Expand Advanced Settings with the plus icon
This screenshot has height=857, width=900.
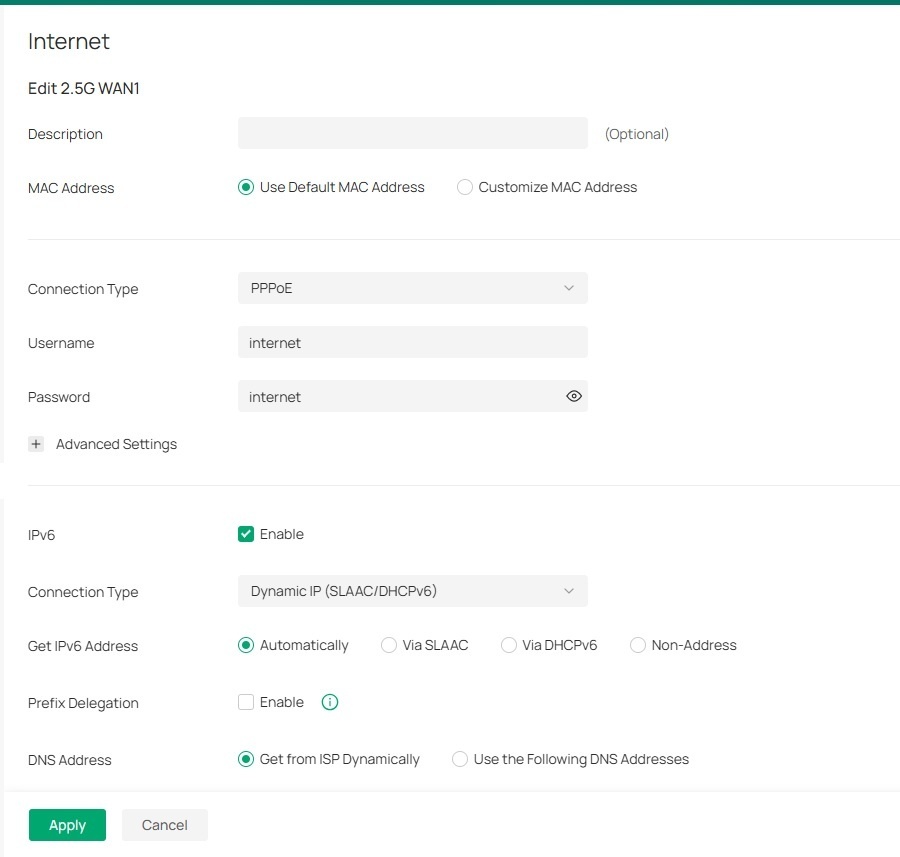[36, 444]
